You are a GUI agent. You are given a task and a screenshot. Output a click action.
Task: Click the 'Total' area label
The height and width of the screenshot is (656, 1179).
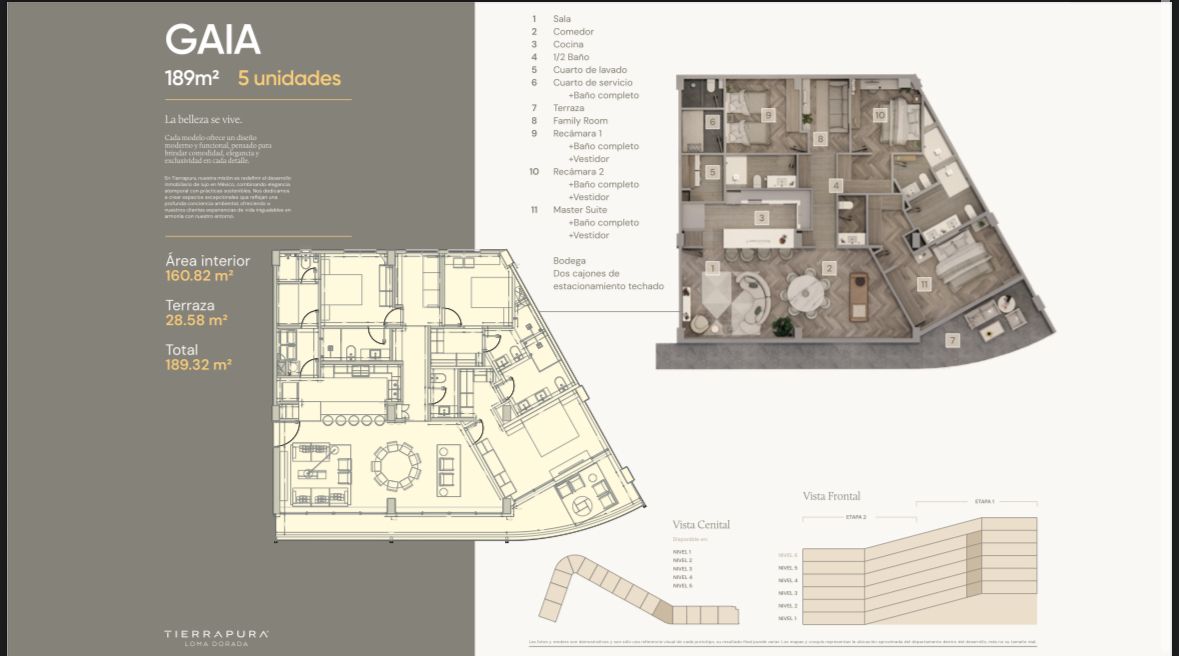click(x=182, y=350)
